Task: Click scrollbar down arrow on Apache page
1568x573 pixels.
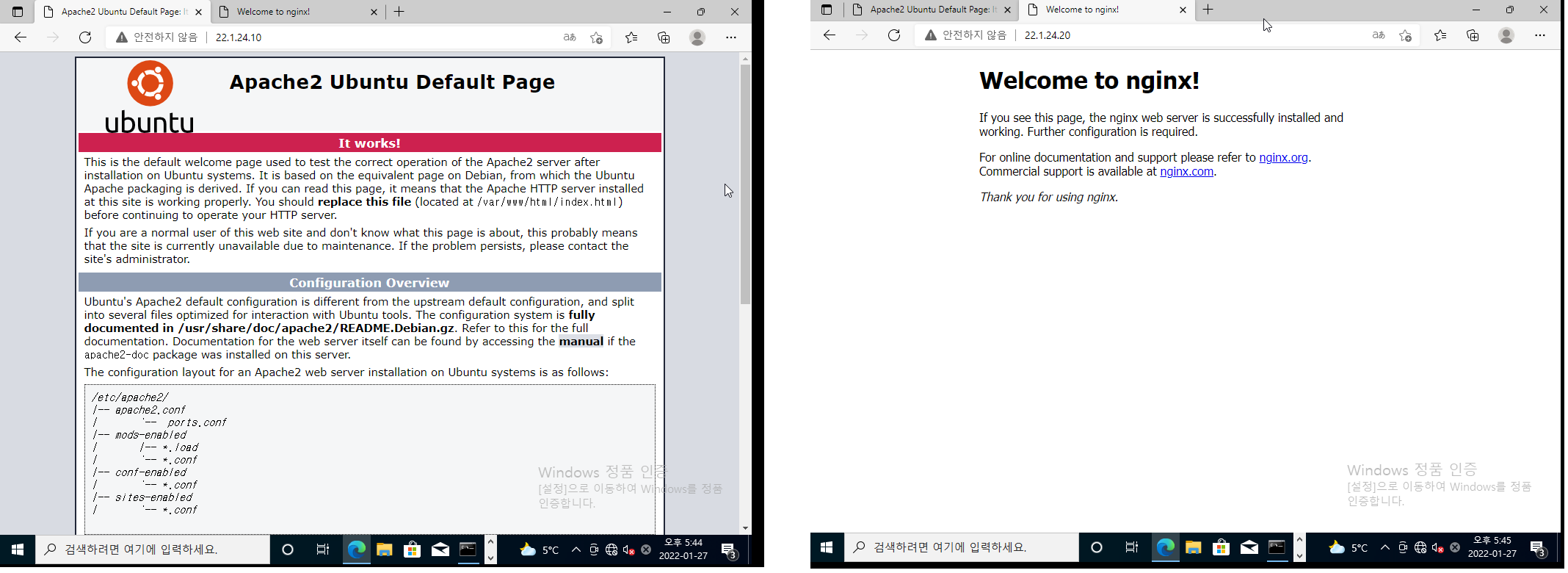Action: coord(745,527)
